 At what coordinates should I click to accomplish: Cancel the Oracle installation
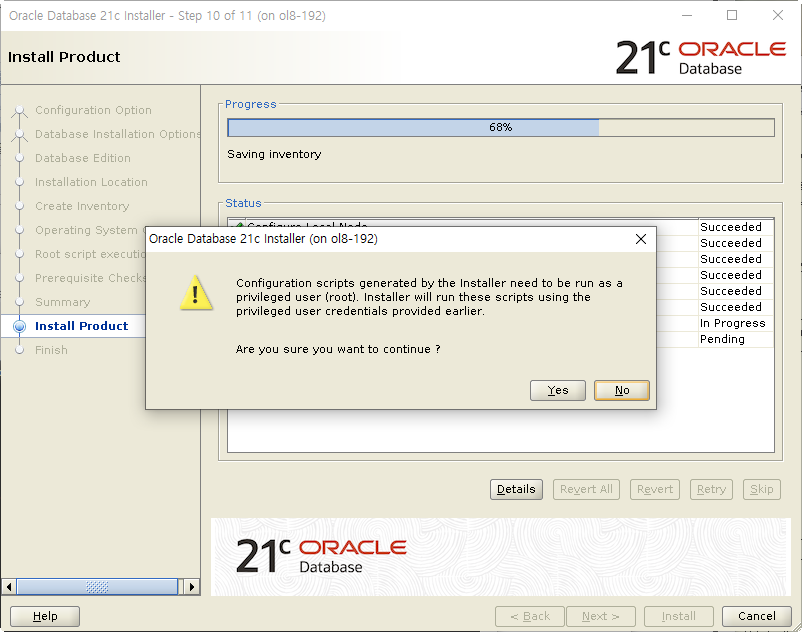pos(757,616)
